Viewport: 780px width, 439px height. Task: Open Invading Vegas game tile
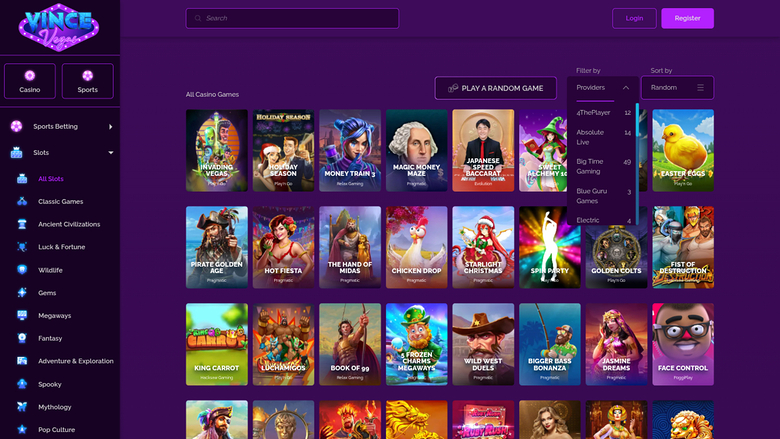coord(217,151)
